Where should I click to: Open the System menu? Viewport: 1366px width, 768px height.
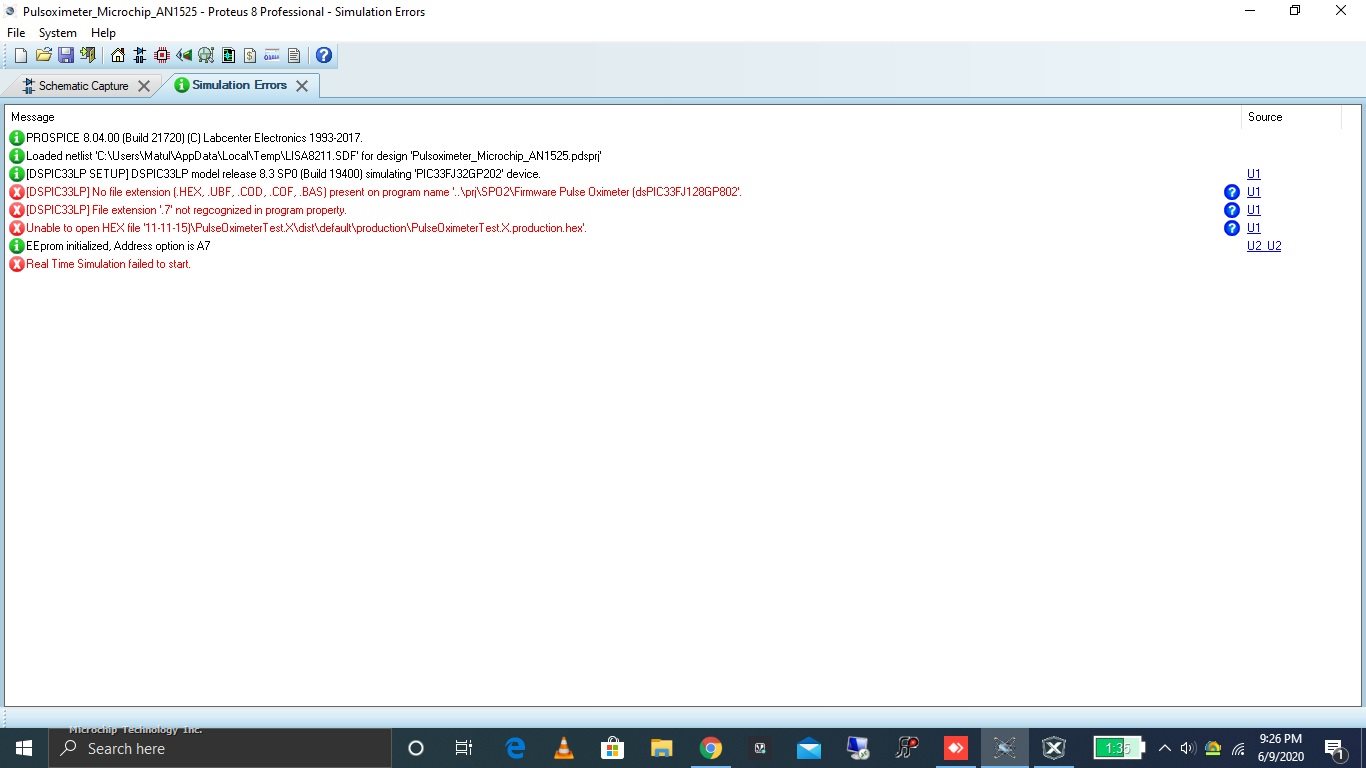pos(58,33)
